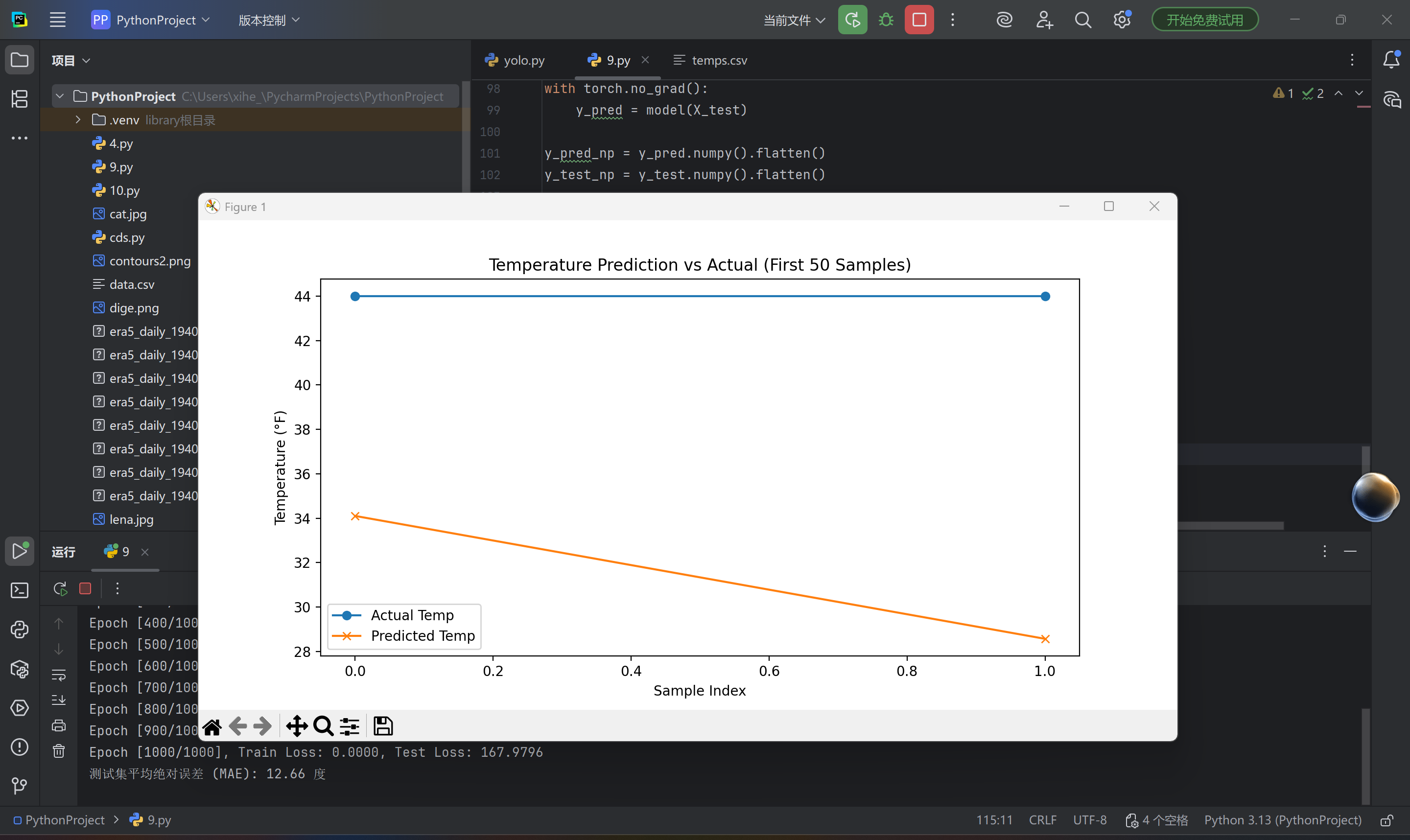This screenshot has height=840, width=1410.
Task: Open the Configure subplots tool
Action: coord(349,726)
